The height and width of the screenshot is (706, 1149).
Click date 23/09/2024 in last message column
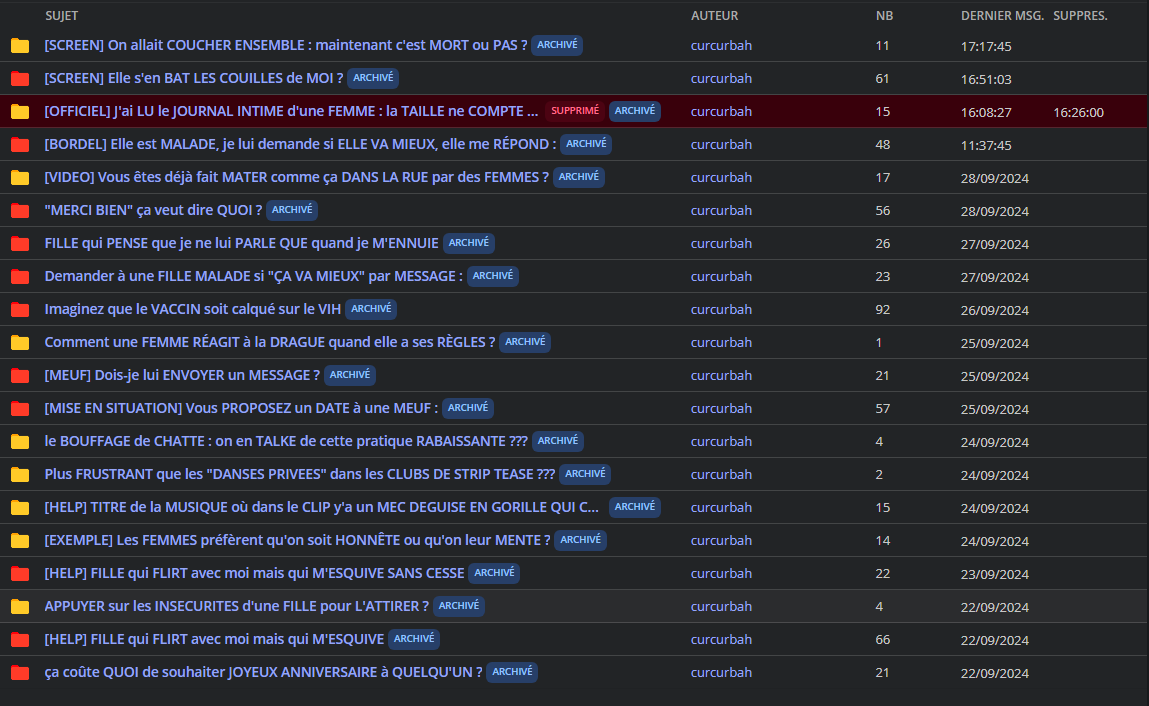click(994, 574)
